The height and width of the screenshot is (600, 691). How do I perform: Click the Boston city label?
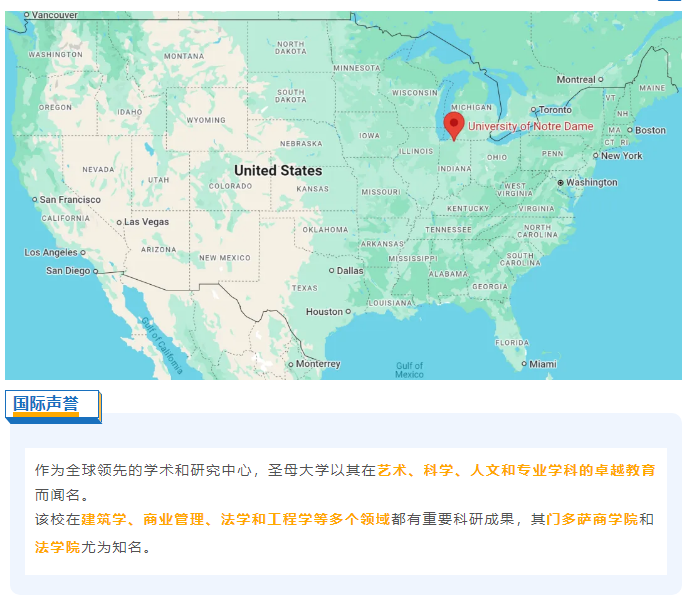650,130
